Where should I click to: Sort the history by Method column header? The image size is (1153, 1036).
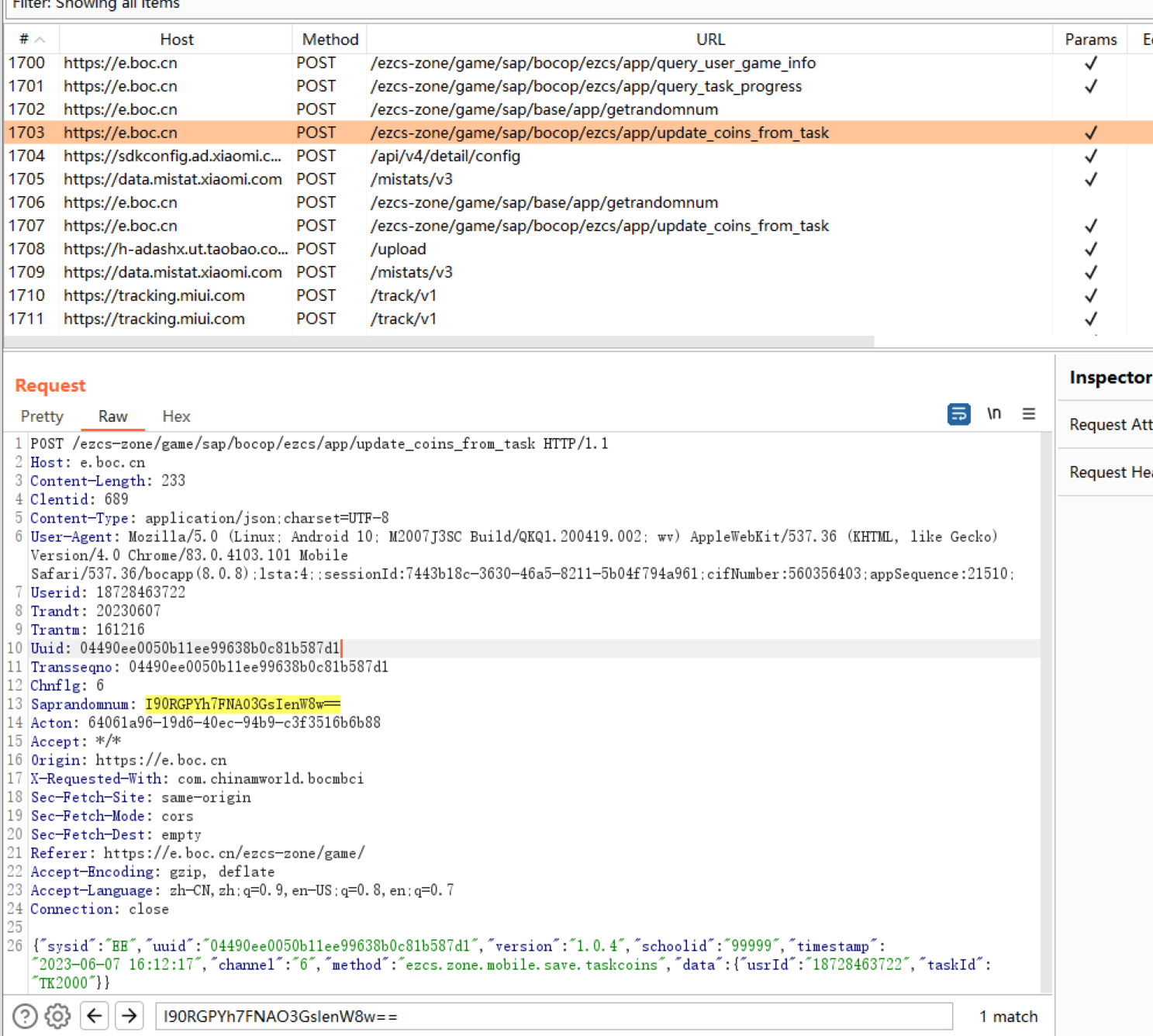coord(330,40)
